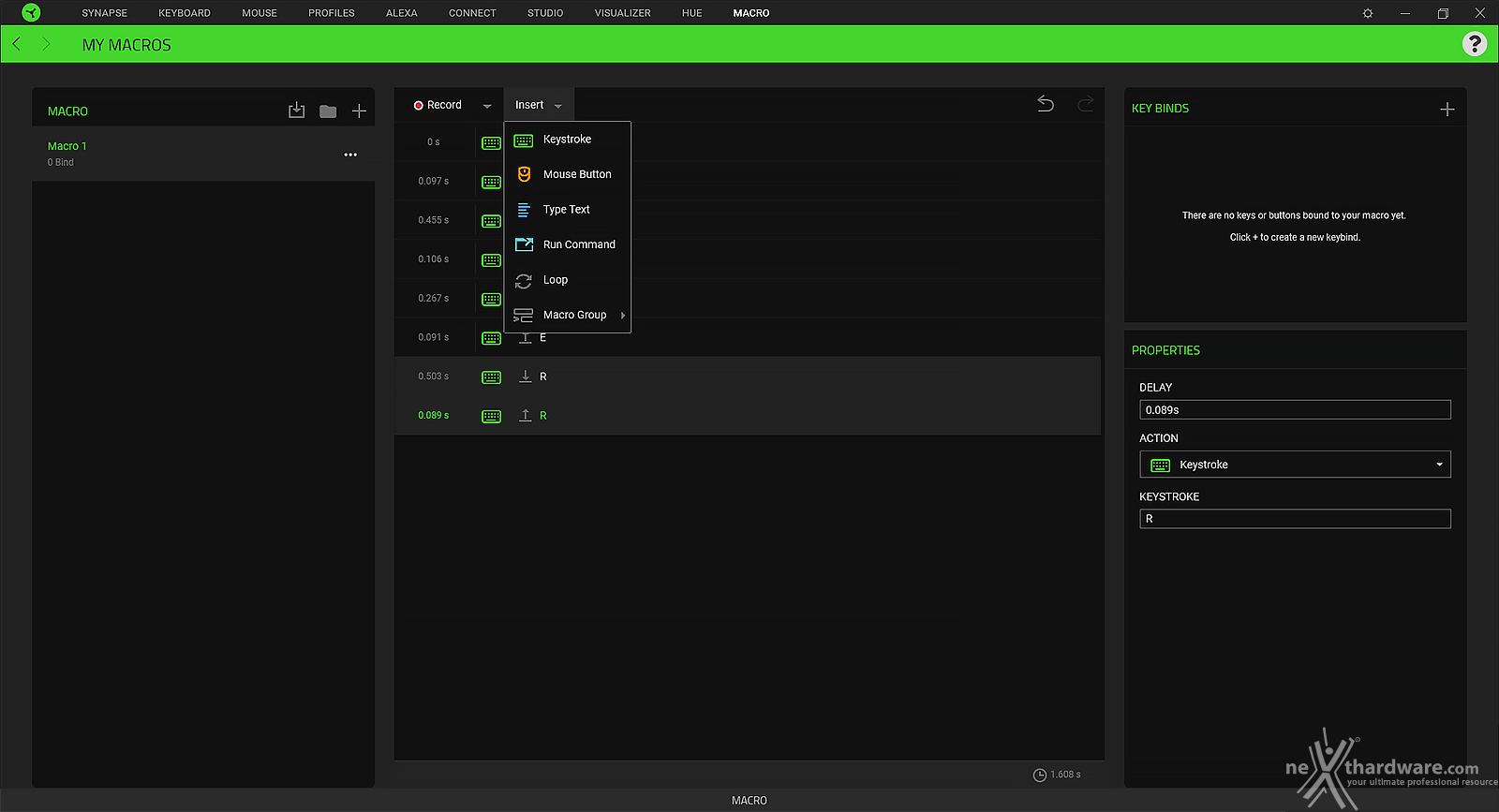Select Macro 1 in macro list
The width and height of the screenshot is (1499, 812).
203,154
